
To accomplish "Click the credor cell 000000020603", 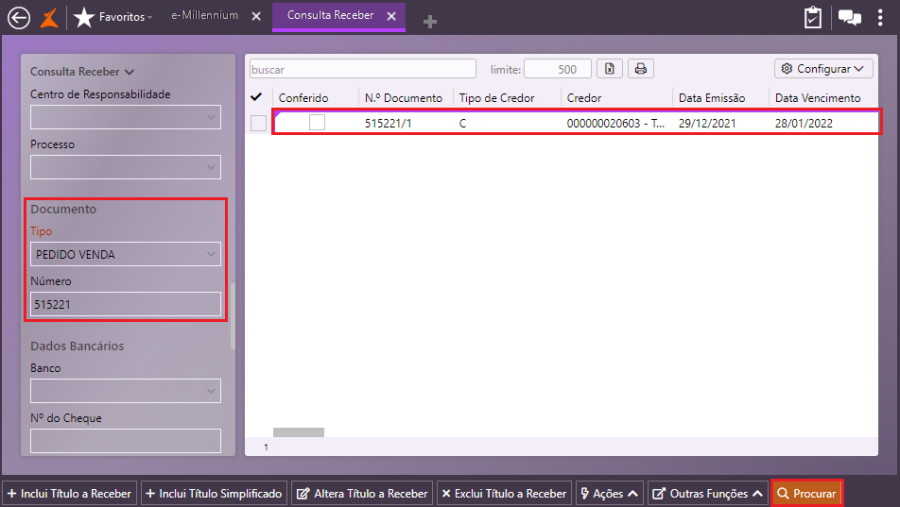I will coord(615,123).
